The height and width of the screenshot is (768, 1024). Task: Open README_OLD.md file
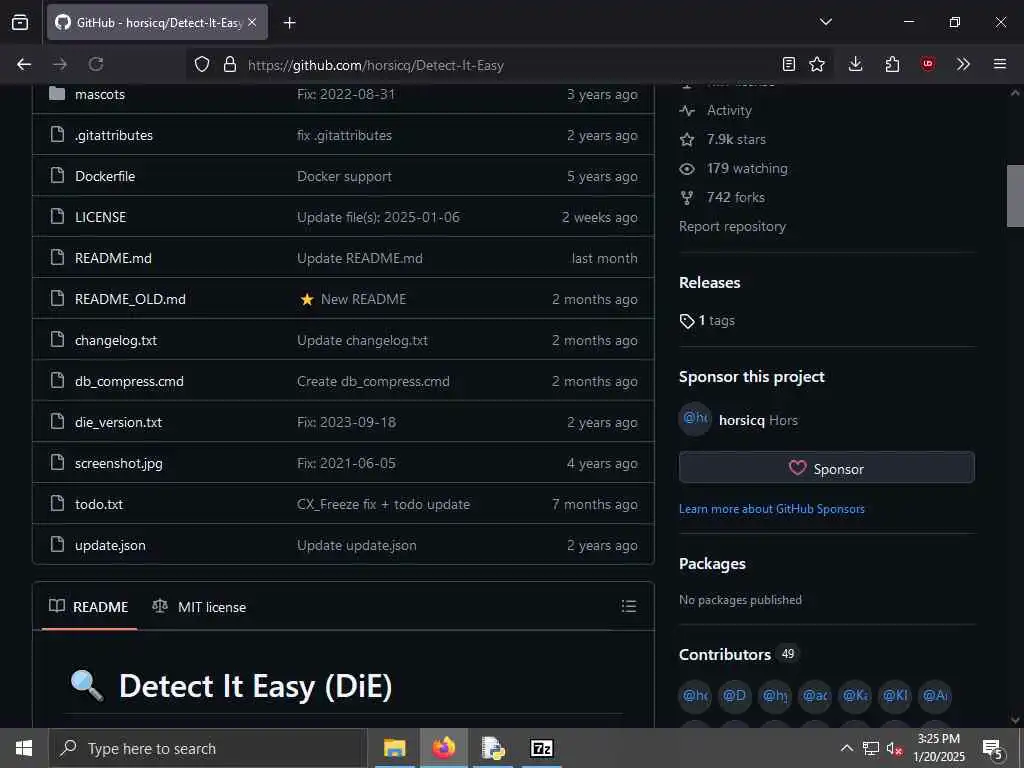(130, 299)
